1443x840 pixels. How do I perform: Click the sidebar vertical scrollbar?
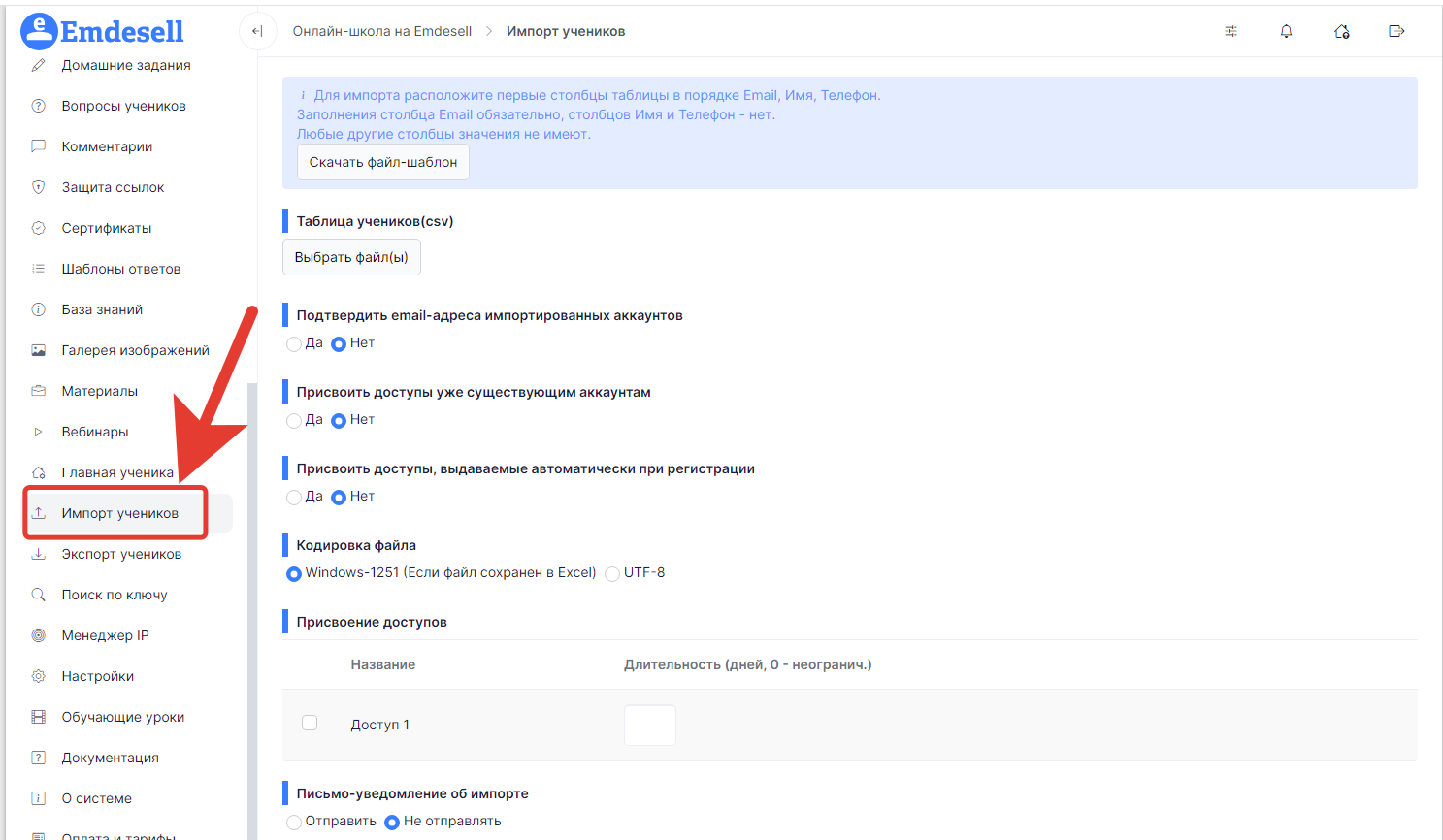(252, 611)
